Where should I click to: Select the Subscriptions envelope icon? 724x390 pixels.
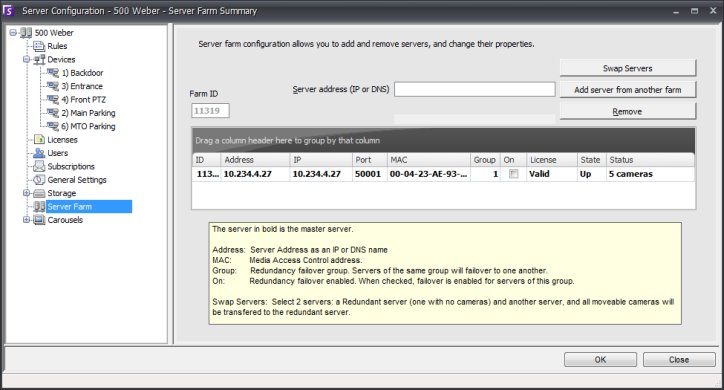39,166
